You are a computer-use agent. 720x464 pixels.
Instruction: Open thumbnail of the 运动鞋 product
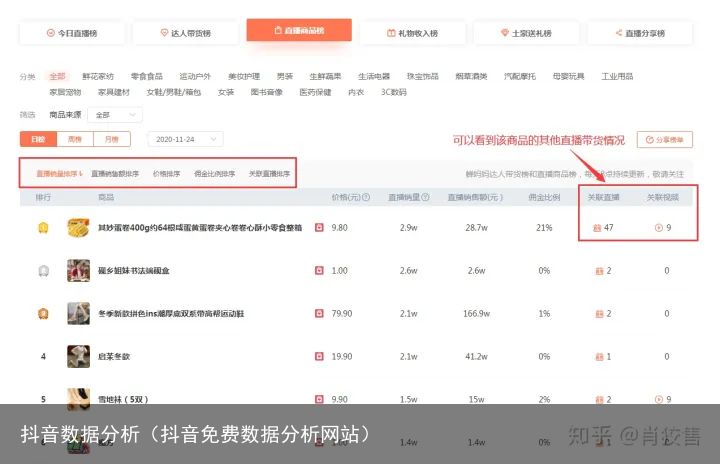[x=79, y=313]
